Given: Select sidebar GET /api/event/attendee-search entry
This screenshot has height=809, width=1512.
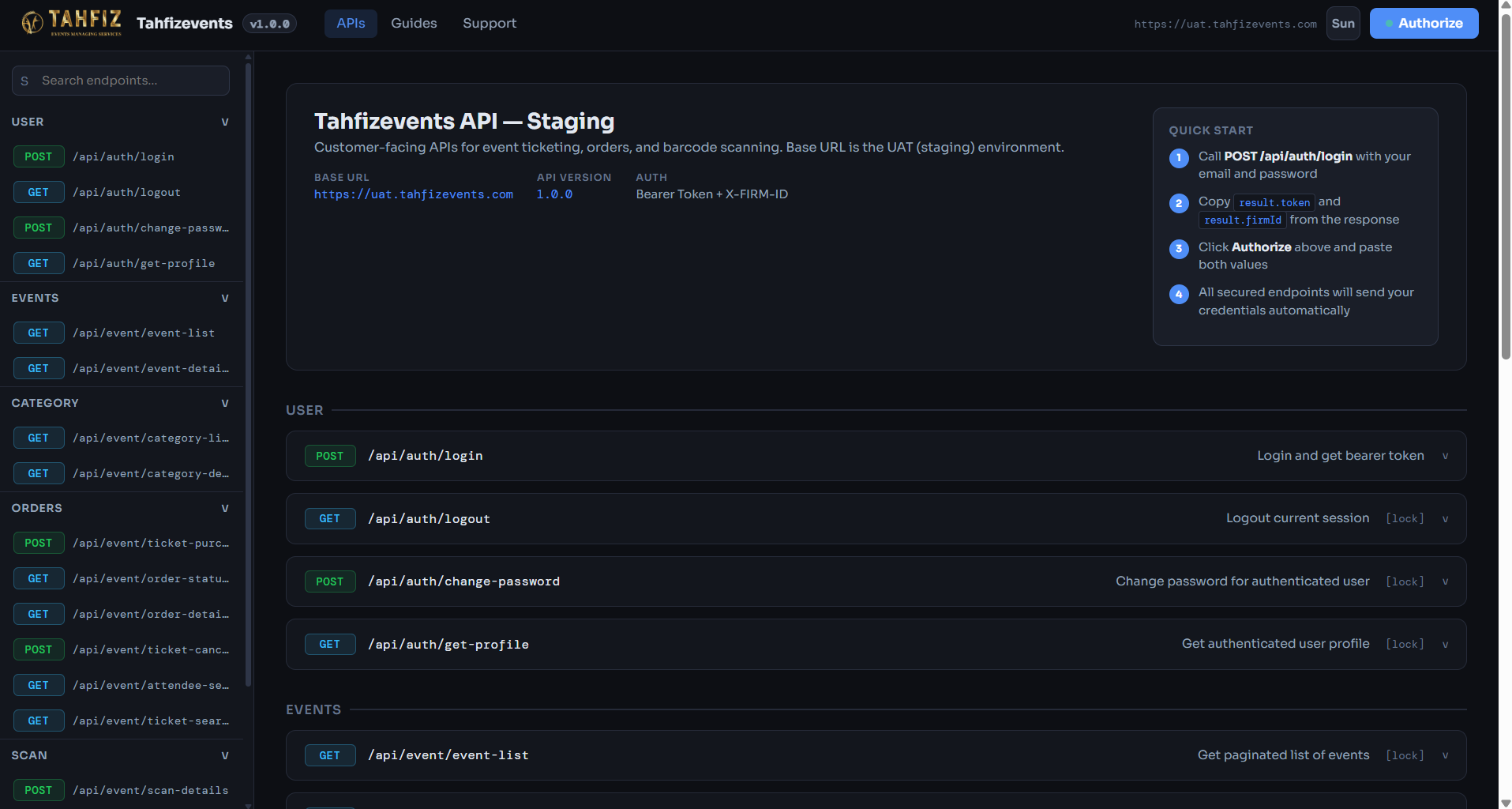Looking at the screenshot, I should pos(121,685).
